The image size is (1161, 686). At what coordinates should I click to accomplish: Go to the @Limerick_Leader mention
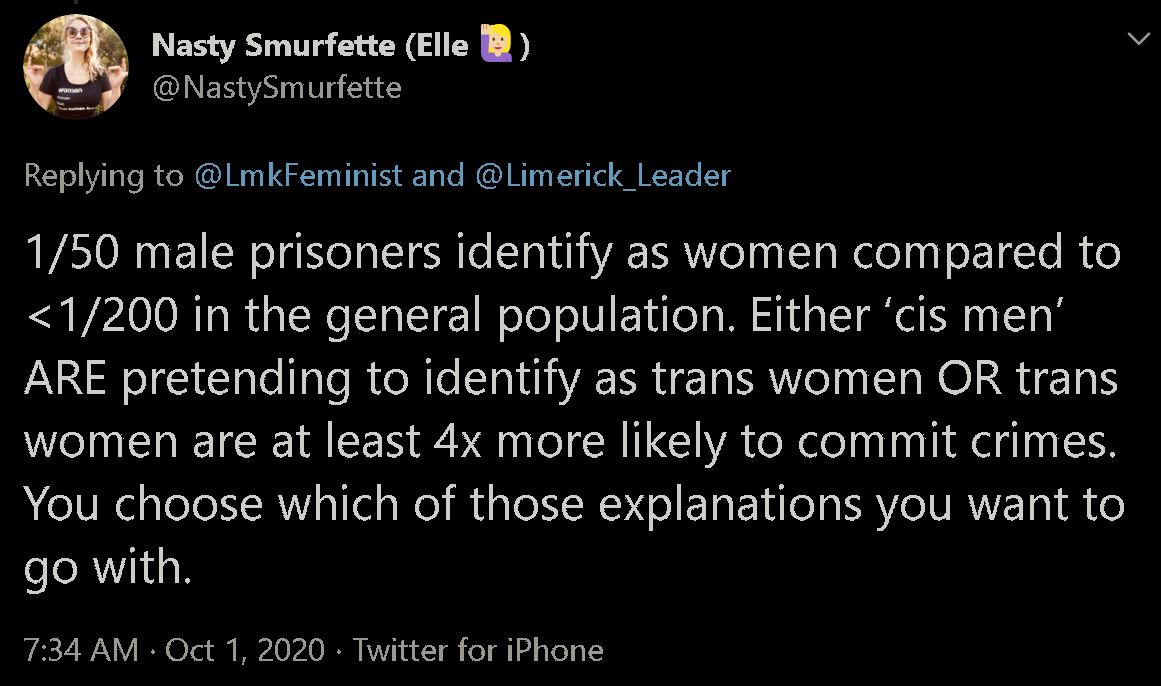603,176
